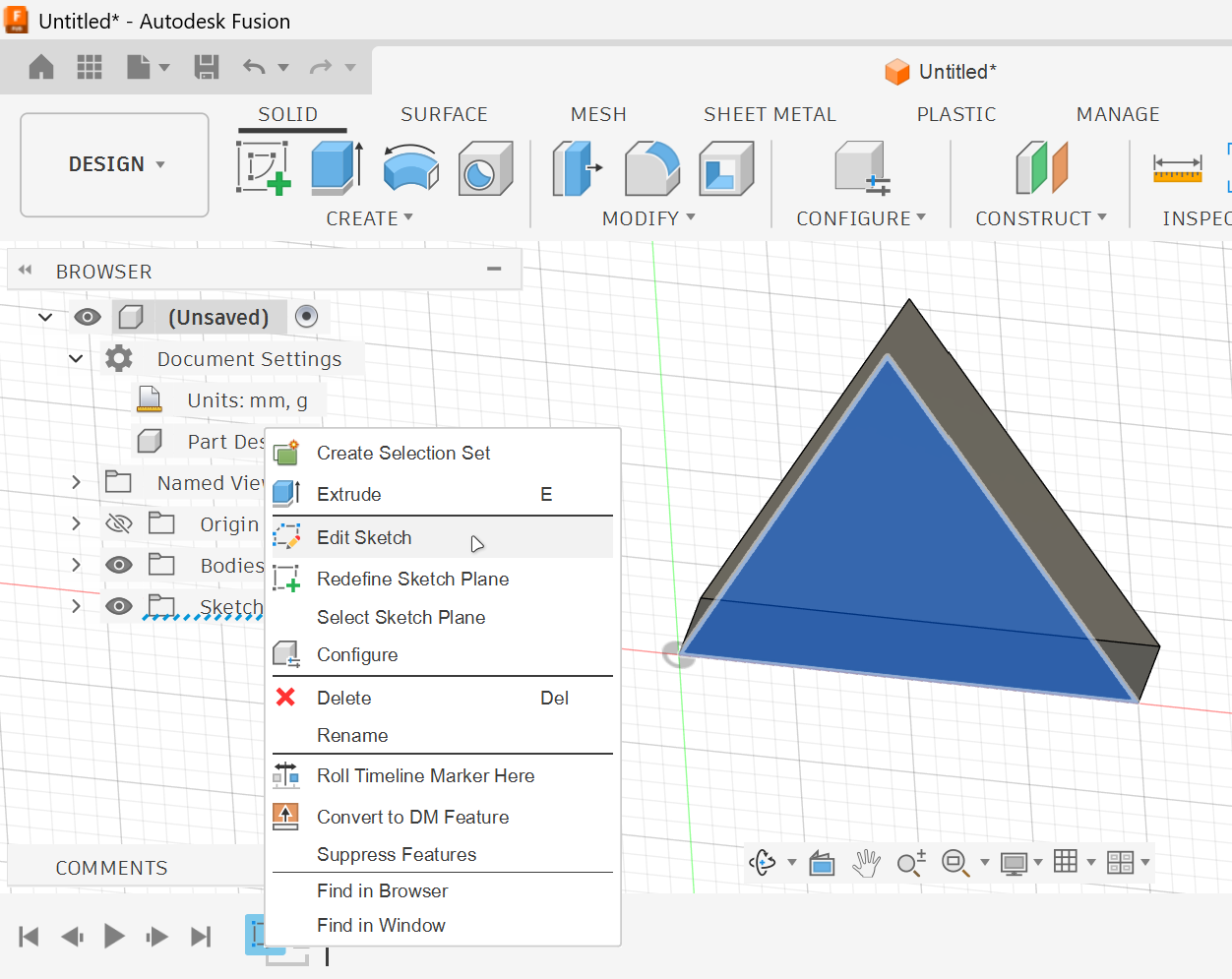Screen dimensions: 1232x979
Task: Switch to the SHEET METAL tab
Action: pyautogui.click(x=770, y=114)
